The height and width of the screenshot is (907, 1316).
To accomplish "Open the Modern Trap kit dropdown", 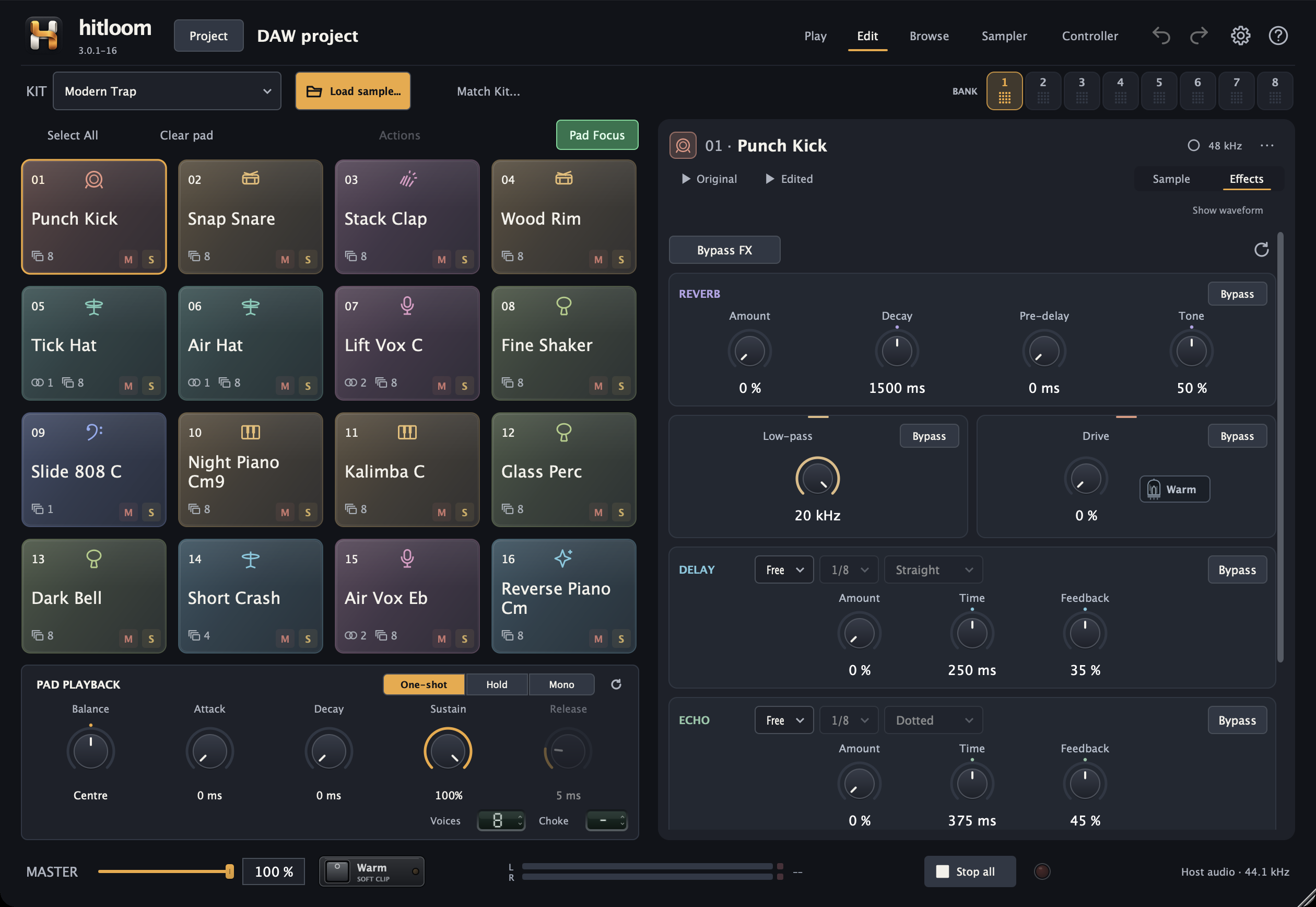I will tap(167, 91).
